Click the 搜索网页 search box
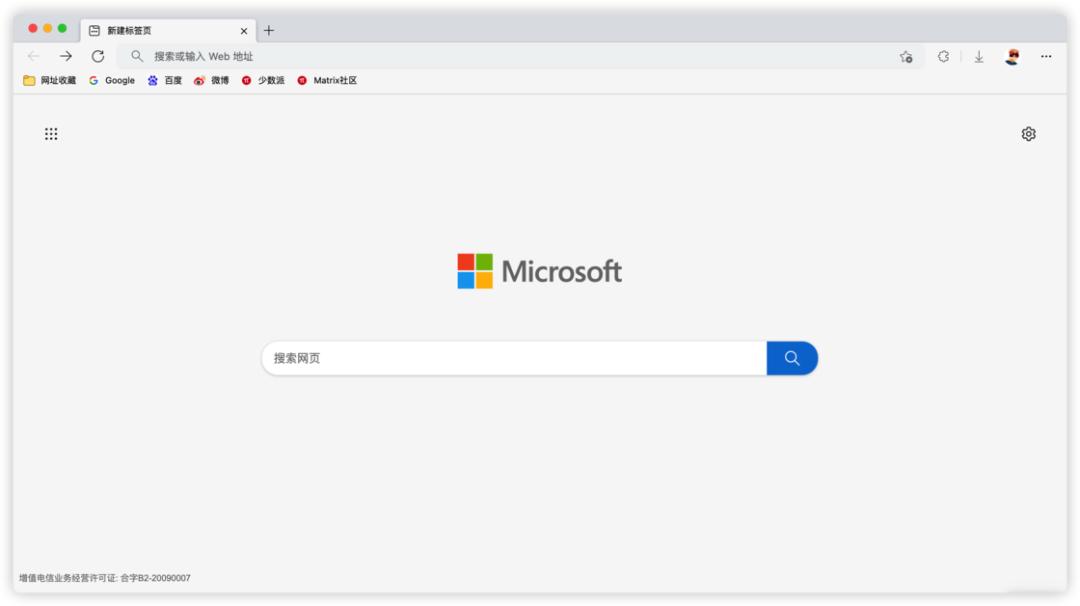This screenshot has width=1080, height=606. point(514,358)
